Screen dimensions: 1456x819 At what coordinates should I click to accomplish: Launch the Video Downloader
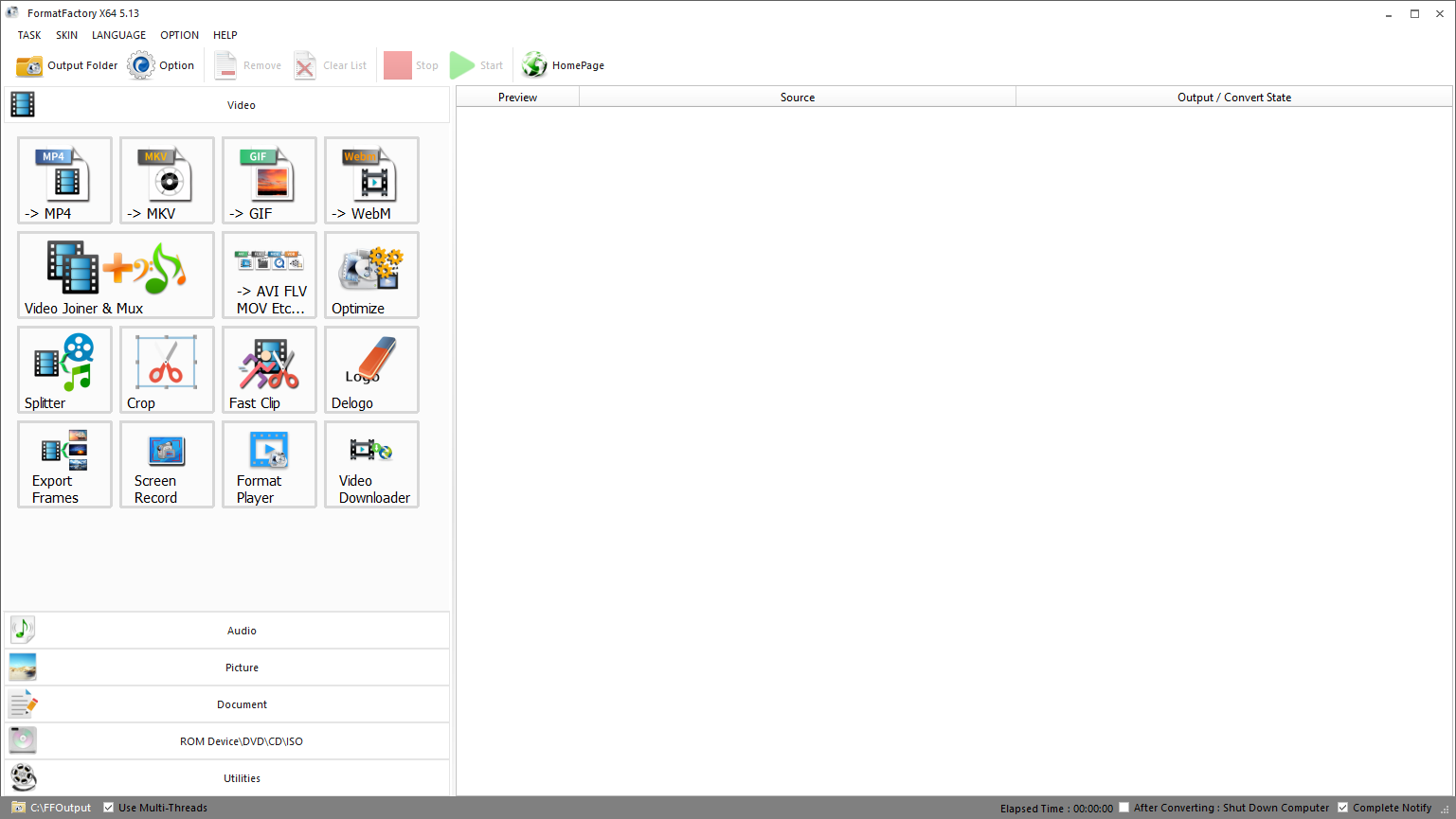[x=371, y=464]
